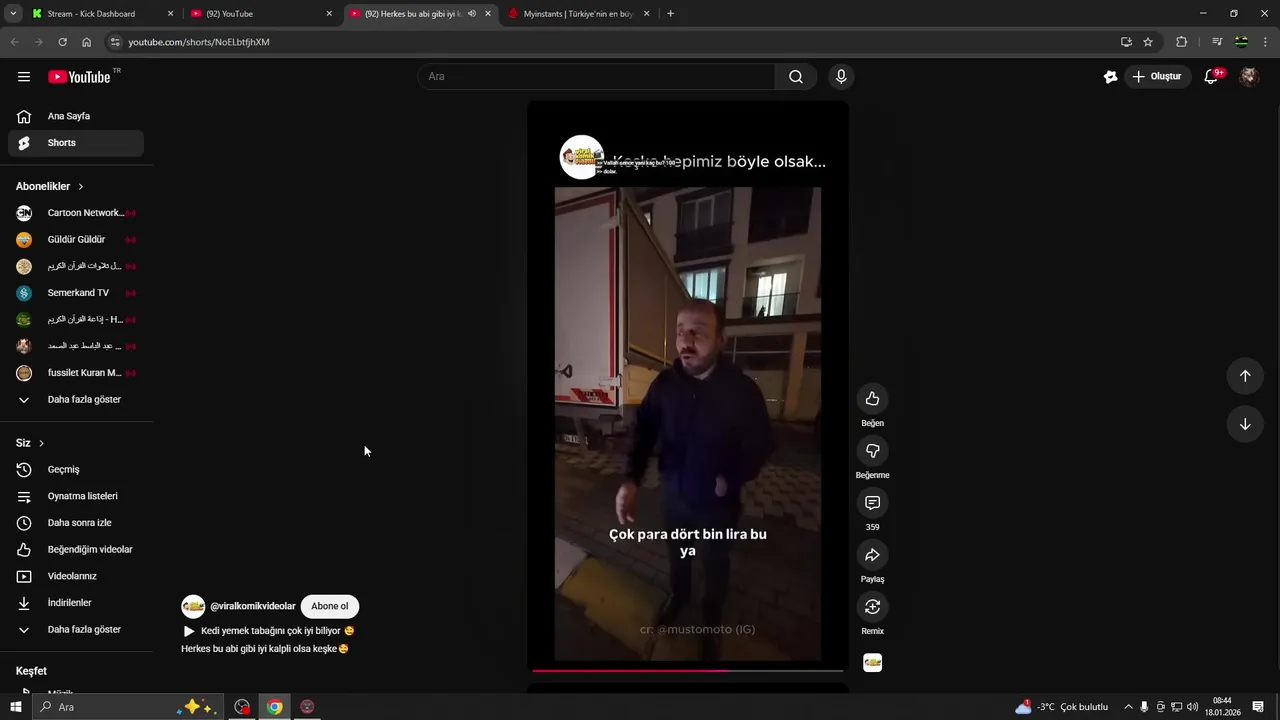This screenshot has height=720, width=1280.
Task: Open Güldür Güldür subscription
Action: click(x=76, y=240)
